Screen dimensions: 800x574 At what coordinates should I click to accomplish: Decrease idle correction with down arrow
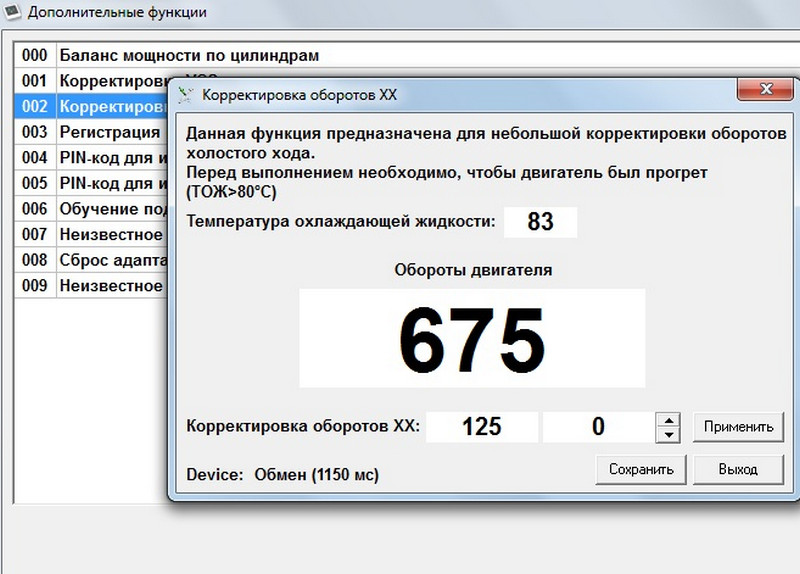tap(668, 435)
